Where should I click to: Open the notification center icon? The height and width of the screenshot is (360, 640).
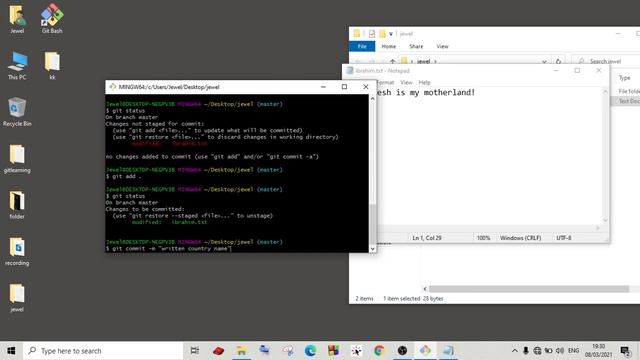point(625,351)
